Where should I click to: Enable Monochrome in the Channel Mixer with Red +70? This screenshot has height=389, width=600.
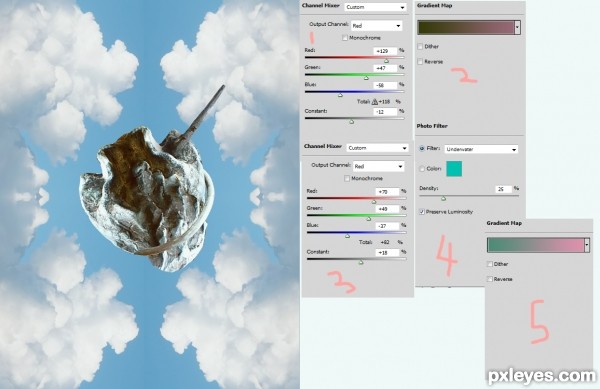(x=347, y=179)
